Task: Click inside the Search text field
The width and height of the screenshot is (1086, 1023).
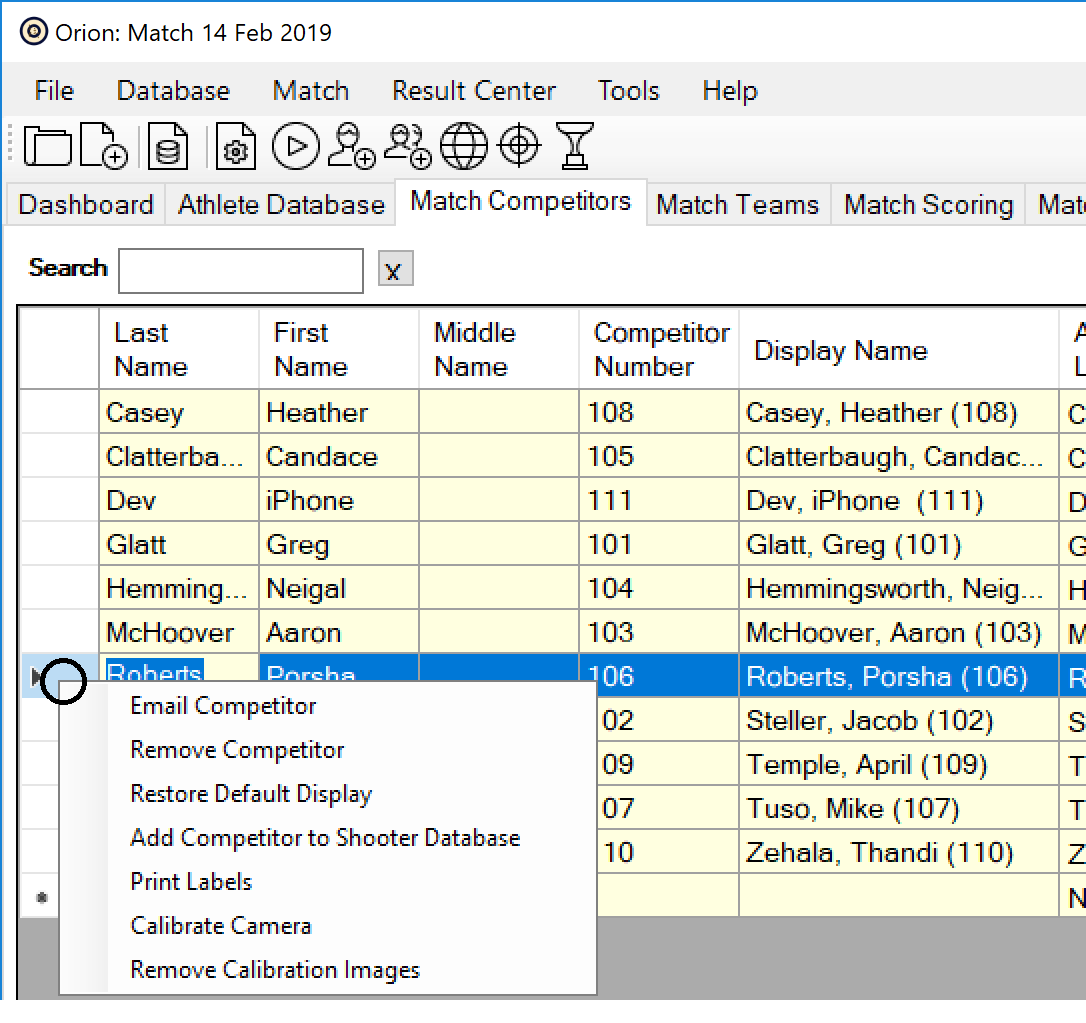Action: (x=240, y=270)
